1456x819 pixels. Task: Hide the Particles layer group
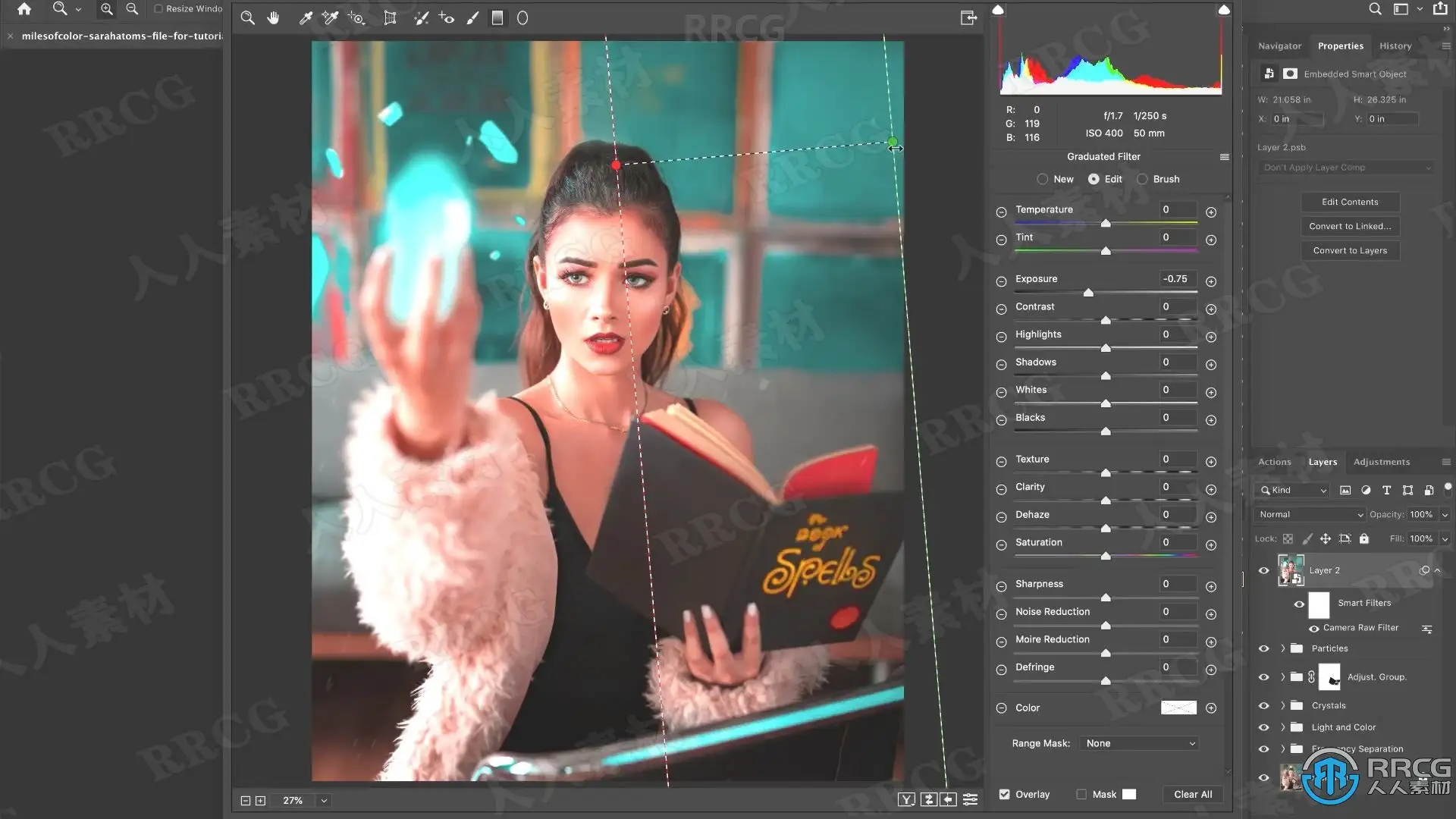click(1263, 648)
